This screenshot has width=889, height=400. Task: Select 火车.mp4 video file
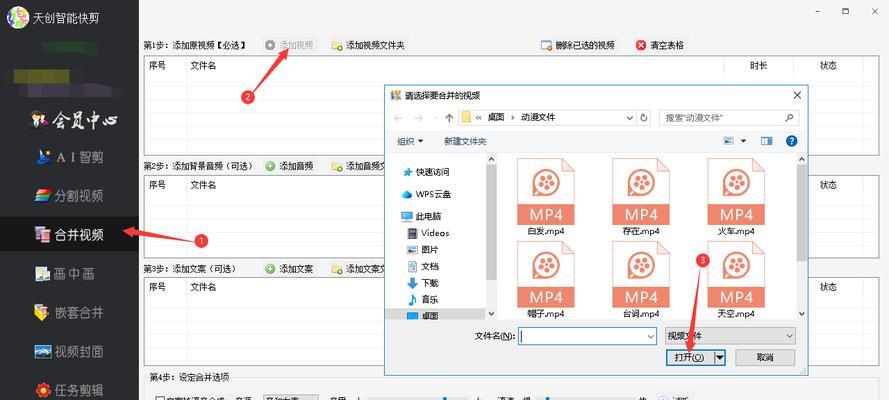736,197
